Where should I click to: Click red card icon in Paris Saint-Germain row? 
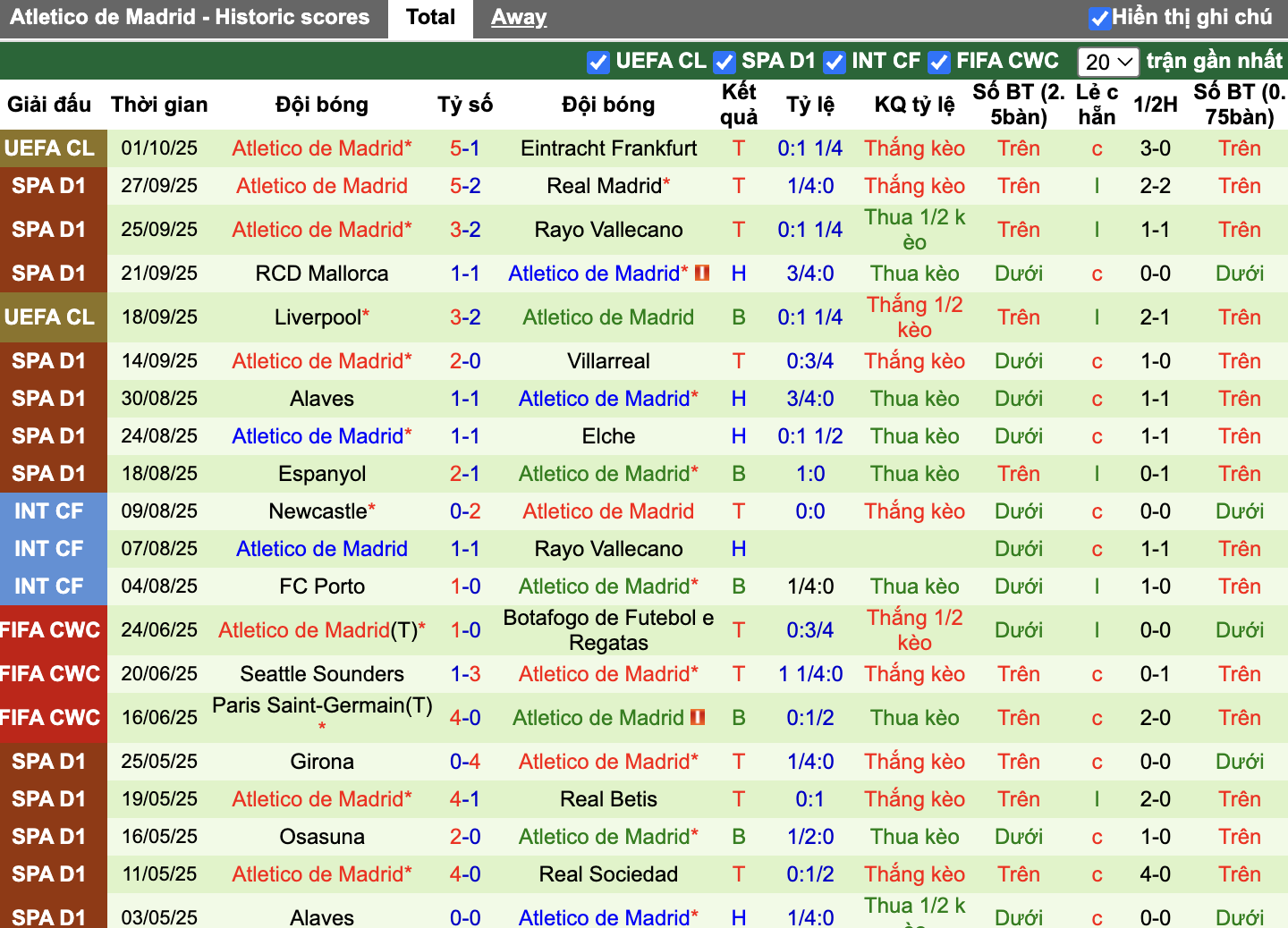698,717
